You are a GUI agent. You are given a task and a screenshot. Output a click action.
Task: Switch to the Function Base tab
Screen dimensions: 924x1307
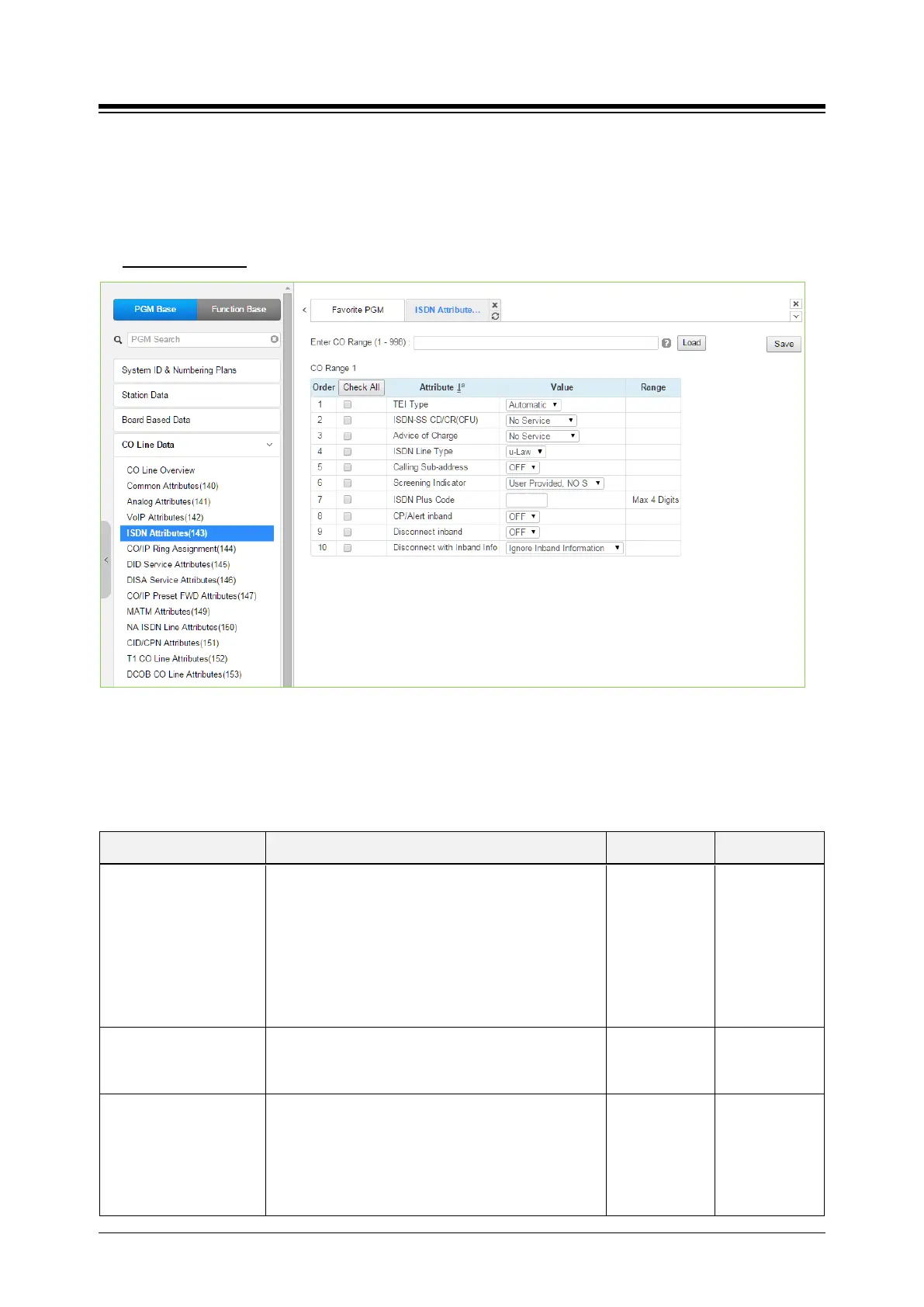239,309
